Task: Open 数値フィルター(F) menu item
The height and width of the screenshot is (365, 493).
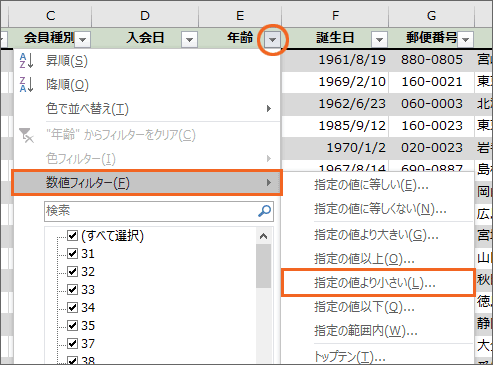Action: (147, 183)
